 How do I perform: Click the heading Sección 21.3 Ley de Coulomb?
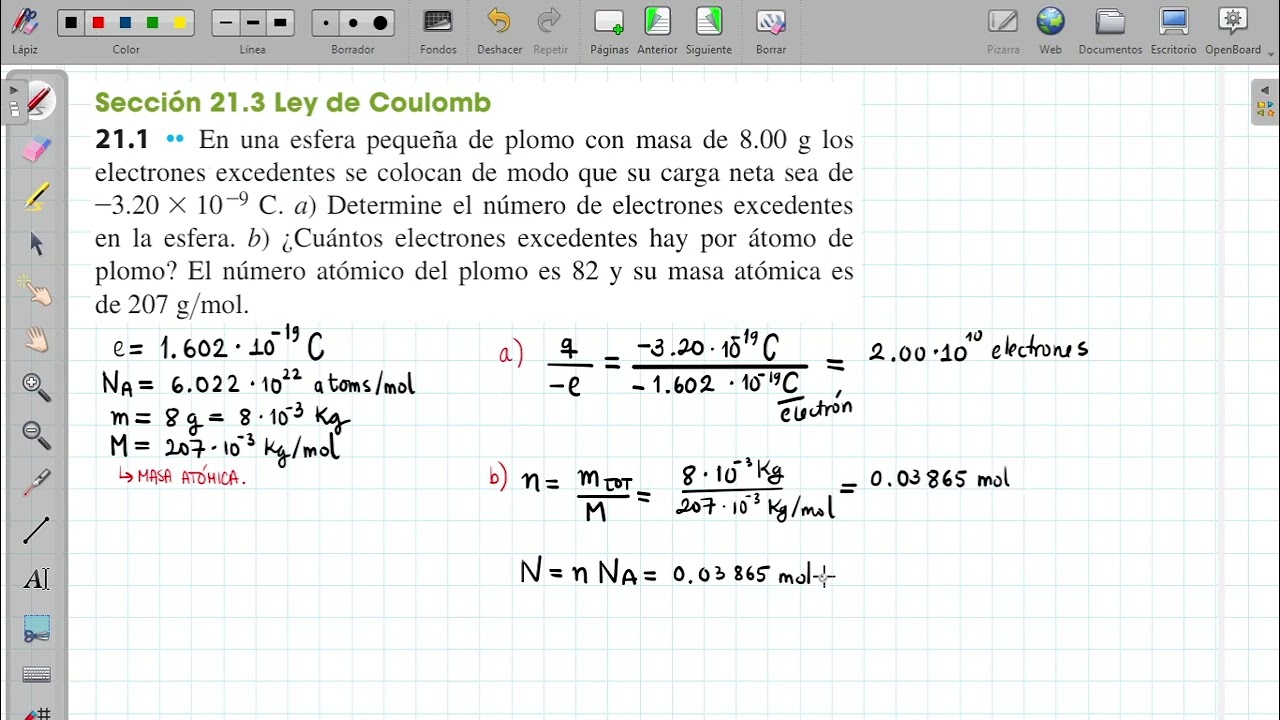[x=293, y=102]
